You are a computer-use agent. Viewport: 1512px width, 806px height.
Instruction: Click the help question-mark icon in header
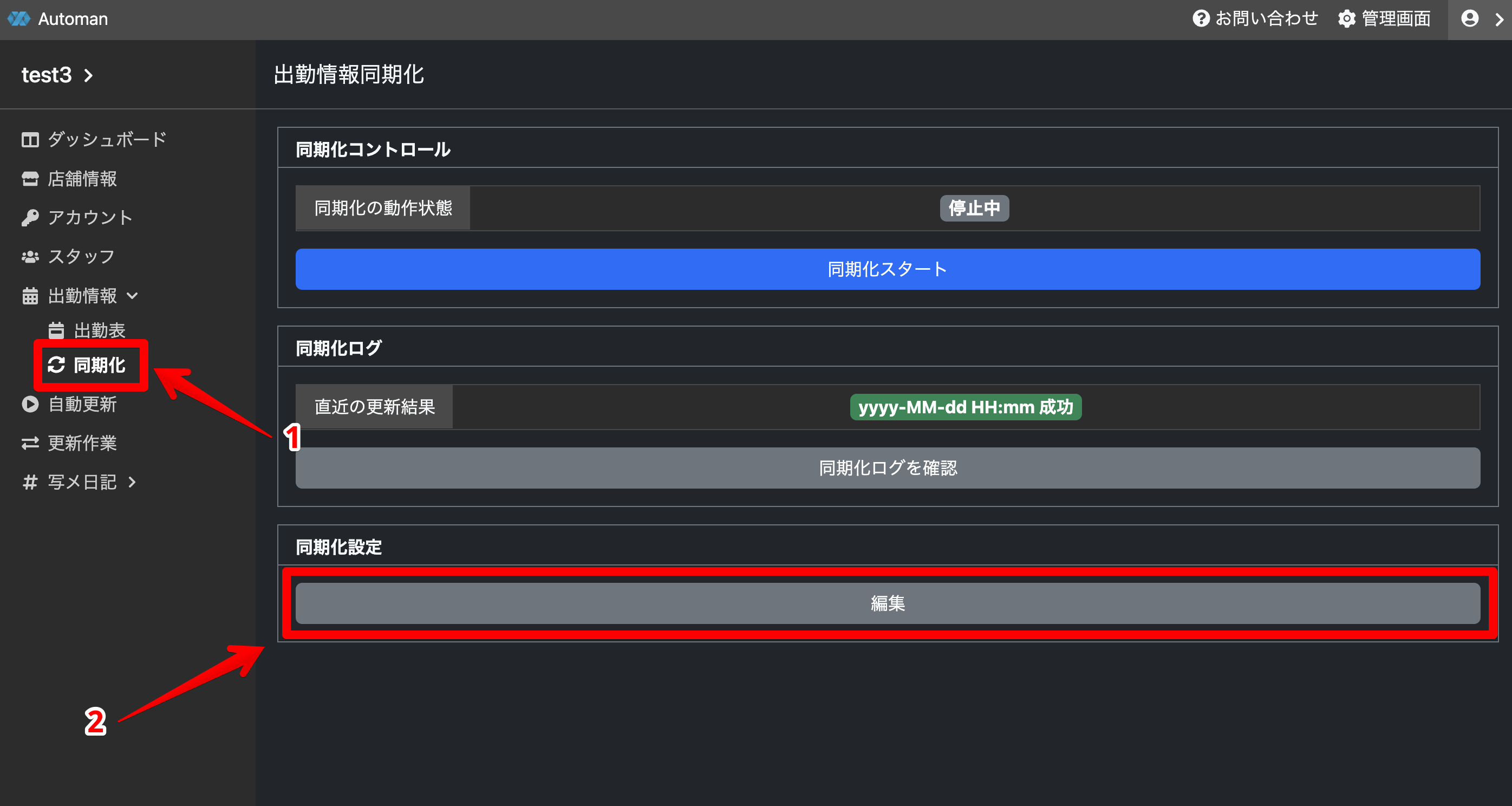pyautogui.click(x=1201, y=19)
